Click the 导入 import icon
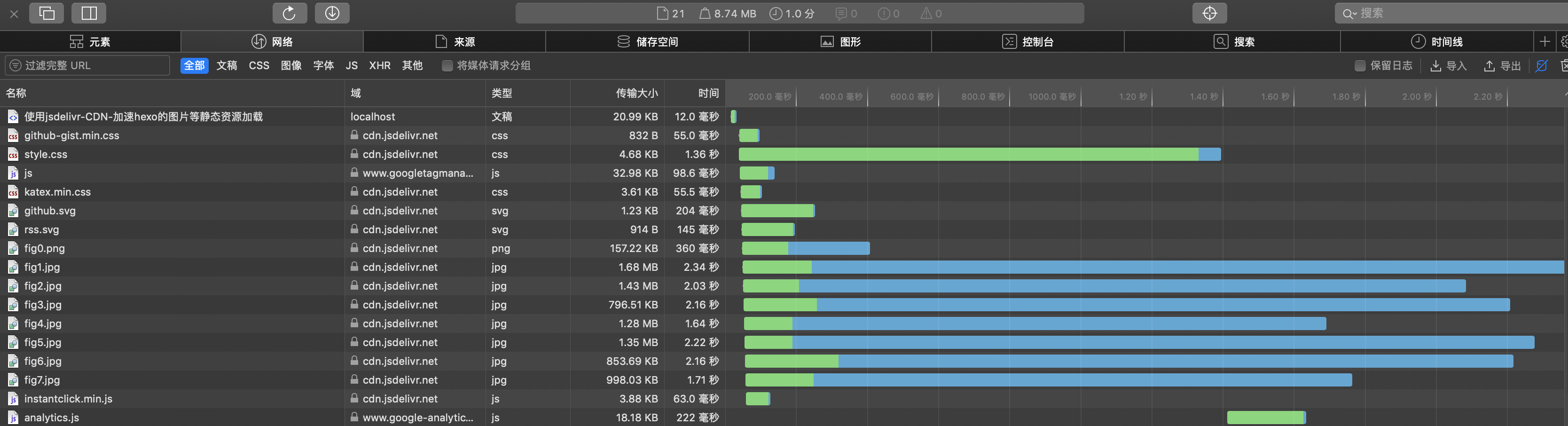The width and height of the screenshot is (1568, 426). click(1449, 65)
